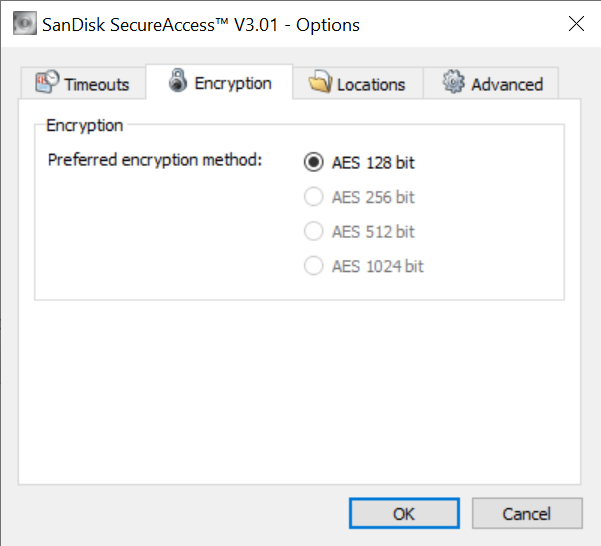Select the AES 128 bit radio button
Screen dimensions: 601x546
[314, 162]
